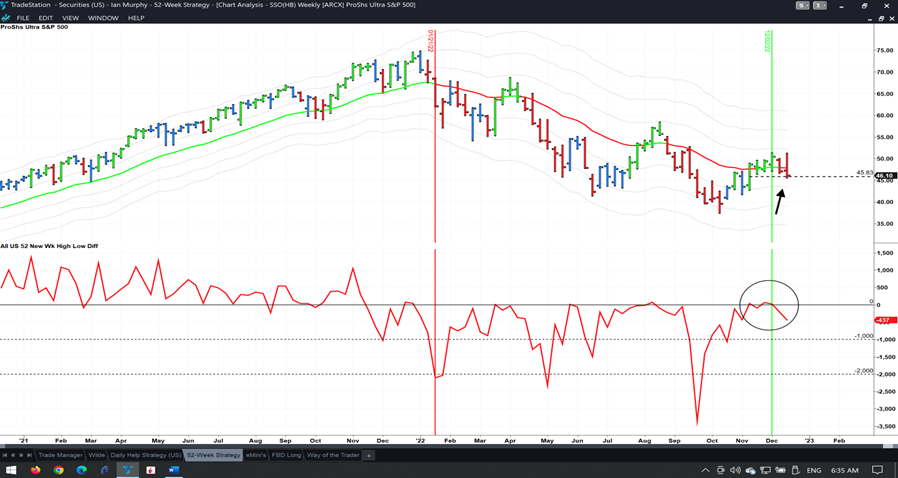Click the TradeStation logo icon beside FILE
The height and width of the screenshot is (478, 898).
[7, 18]
